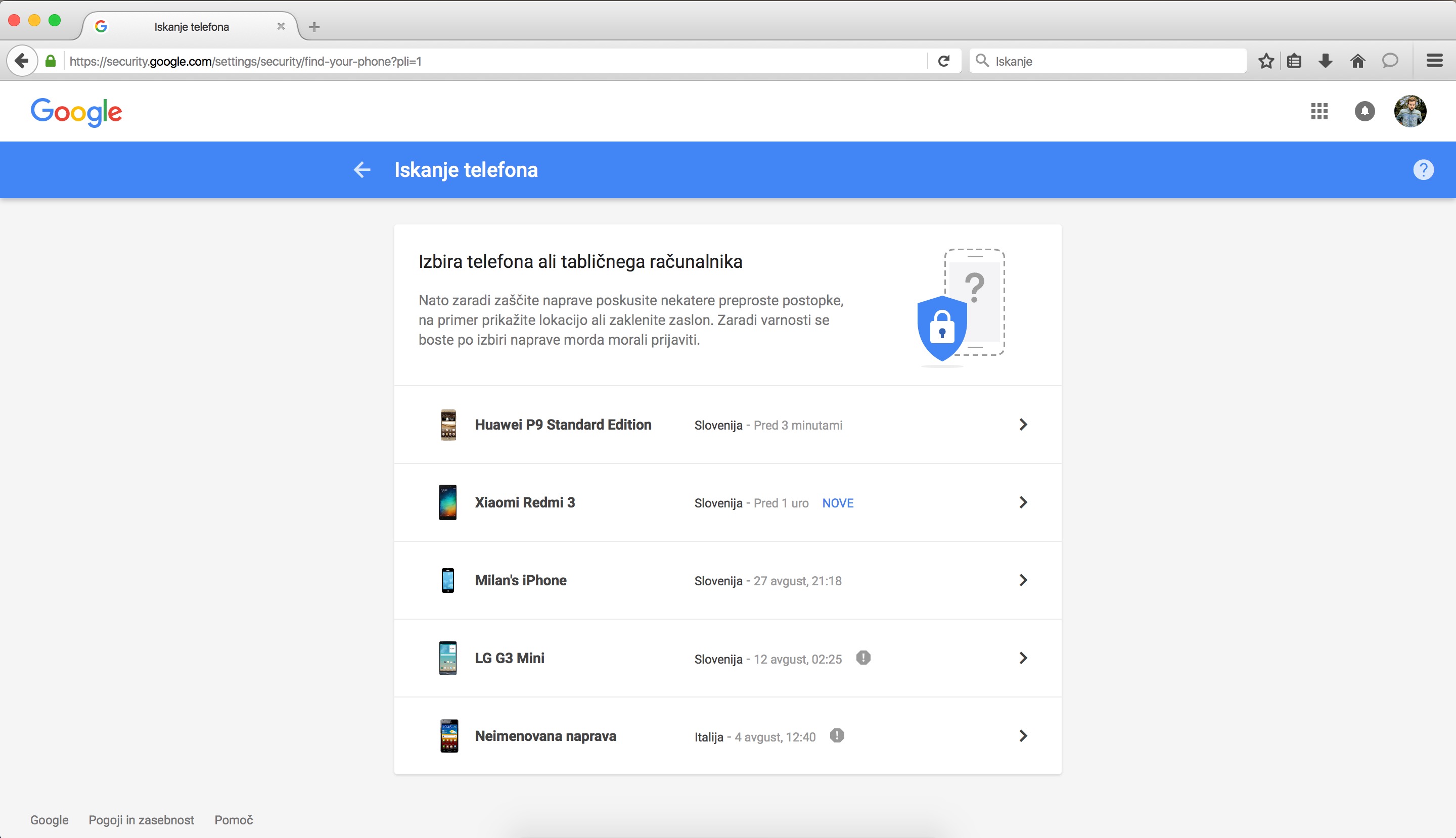Open LG G3 Mini row chevron
The height and width of the screenshot is (838, 1456).
1023,658
